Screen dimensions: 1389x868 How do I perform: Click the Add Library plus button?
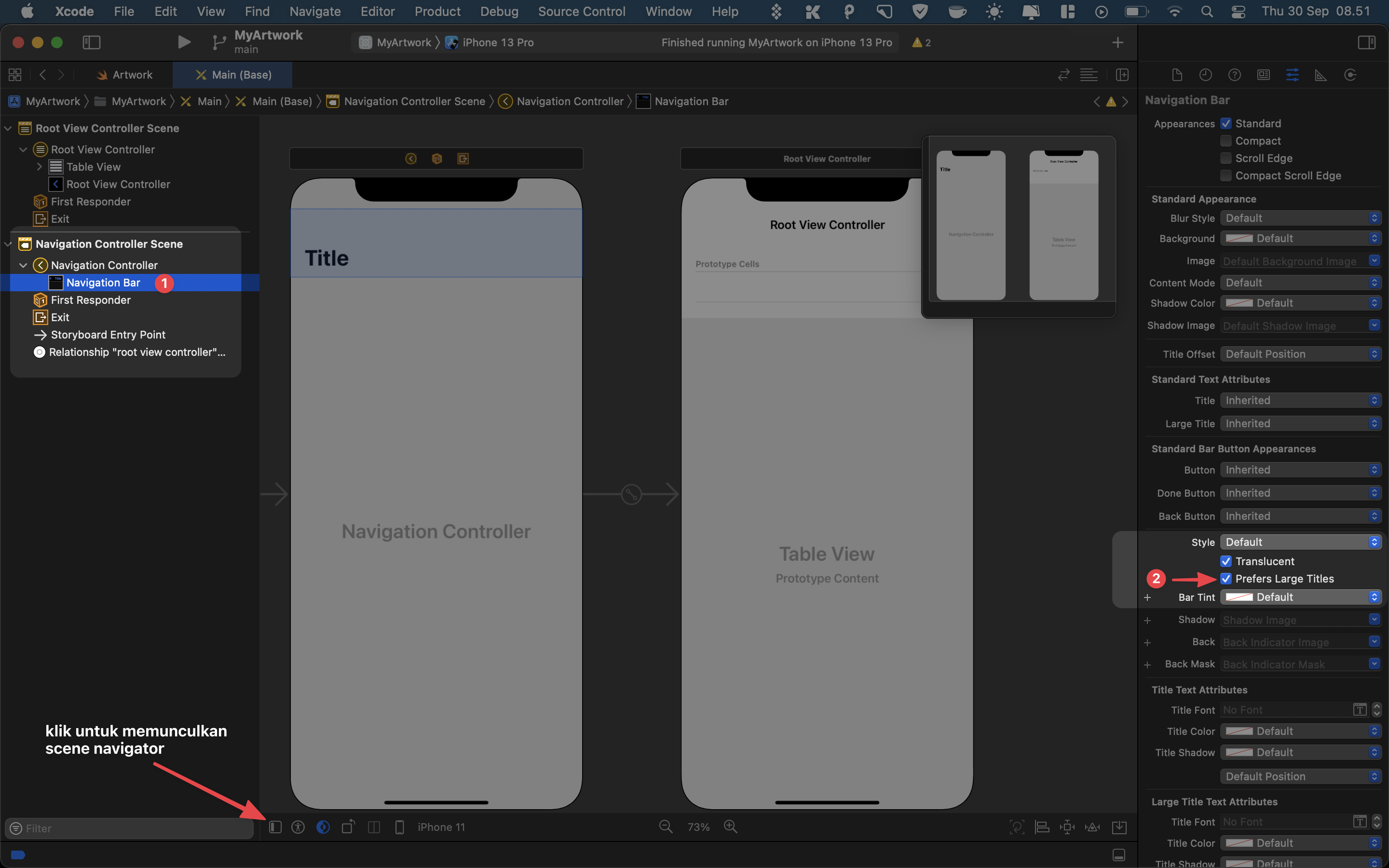(1117, 42)
